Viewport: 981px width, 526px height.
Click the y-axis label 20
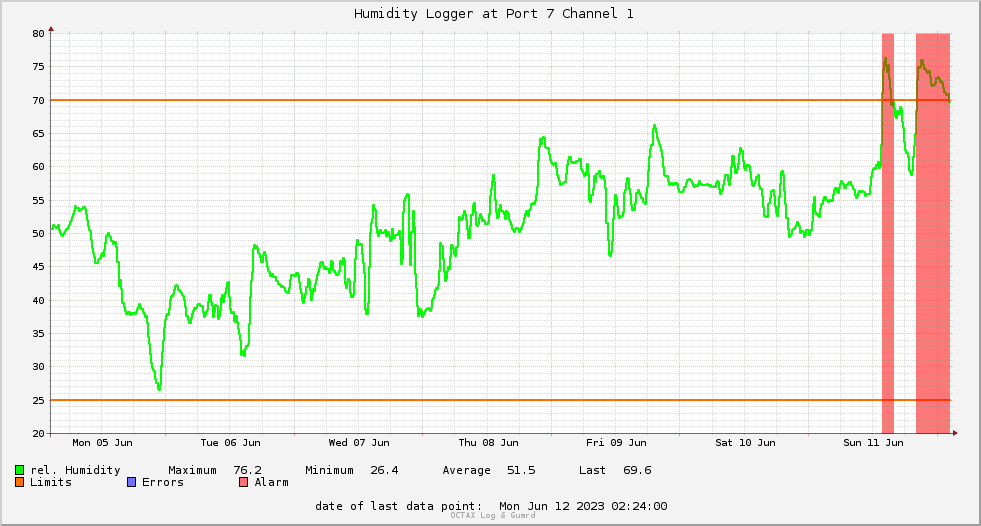(x=39, y=433)
